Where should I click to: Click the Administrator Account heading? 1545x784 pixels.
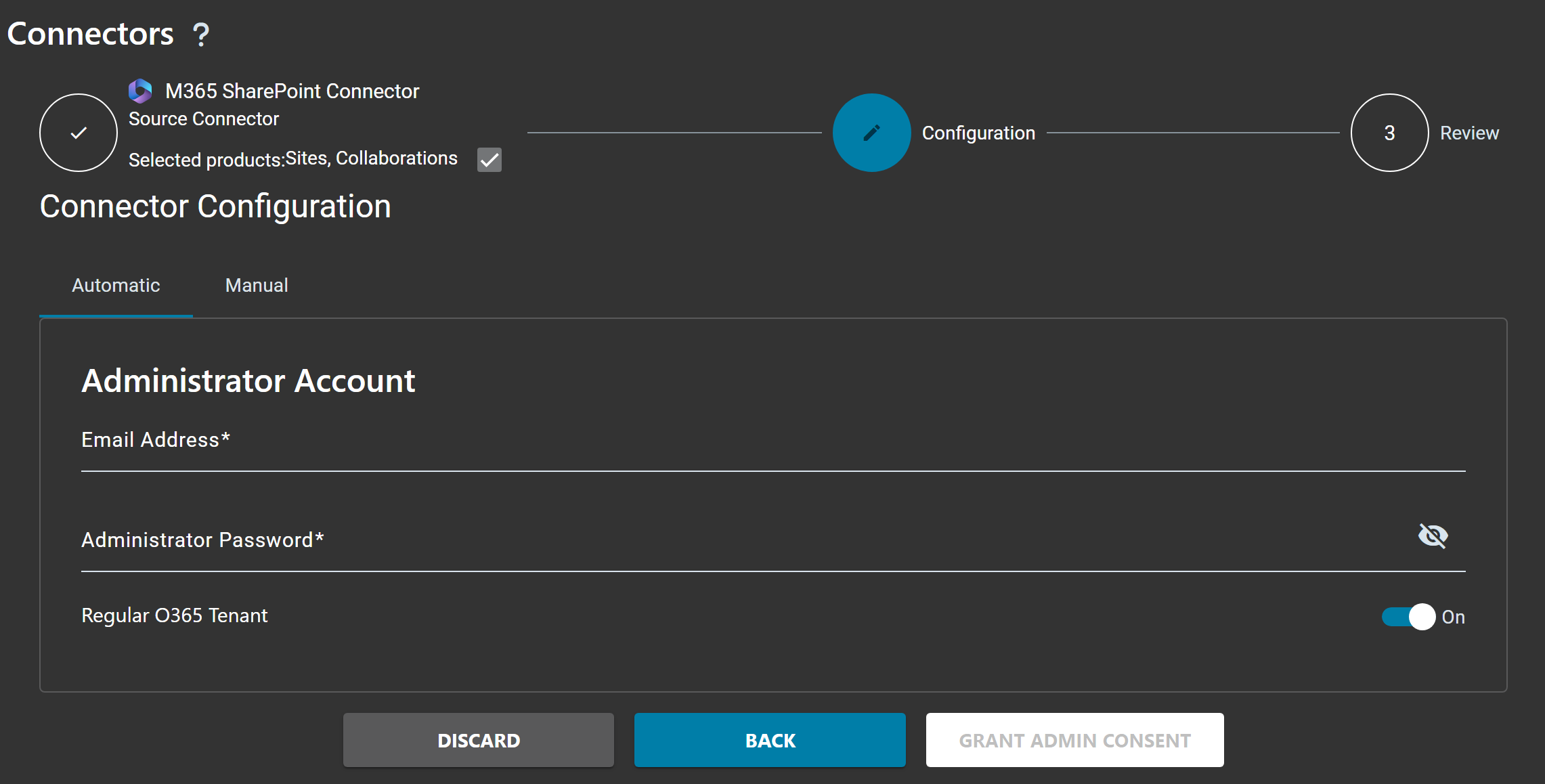(x=248, y=380)
